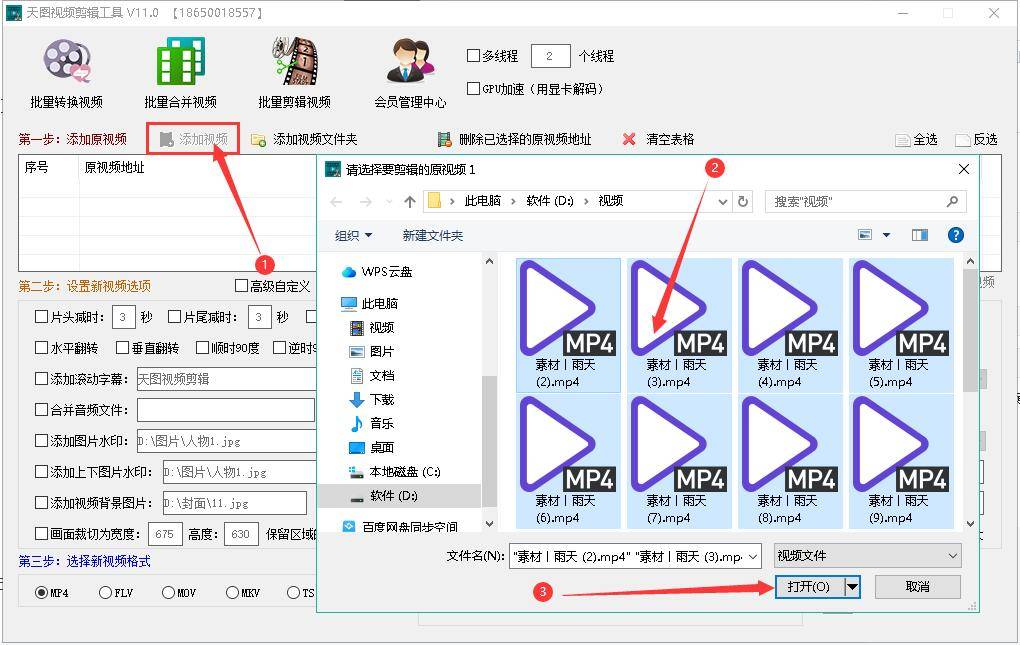Select 软件 (D:) in the sidebar
This screenshot has width=1020, height=645.
[x=384, y=495]
